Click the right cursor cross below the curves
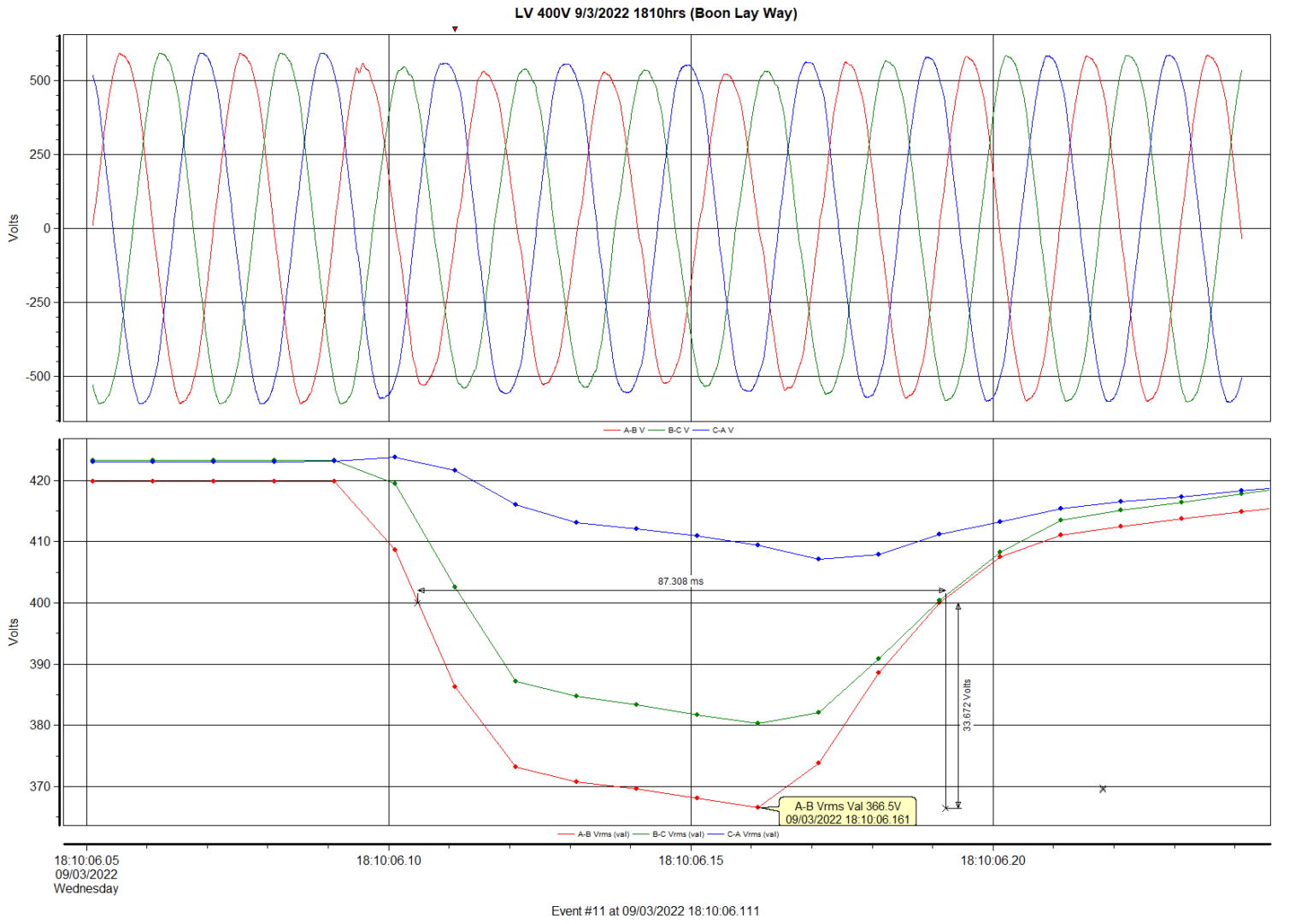This screenshot has width=1313, height=924. point(1103,790)
